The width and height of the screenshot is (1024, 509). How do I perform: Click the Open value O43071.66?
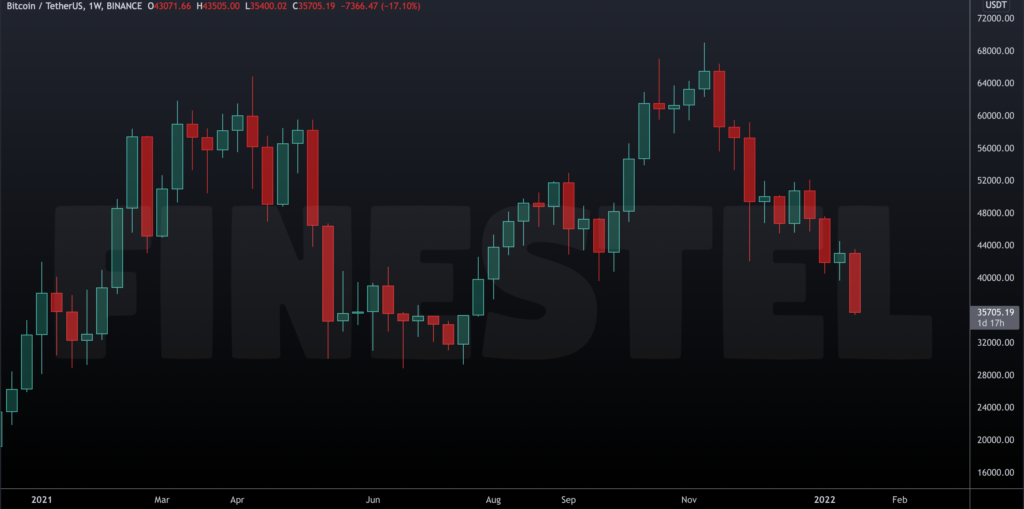(169, 6)
